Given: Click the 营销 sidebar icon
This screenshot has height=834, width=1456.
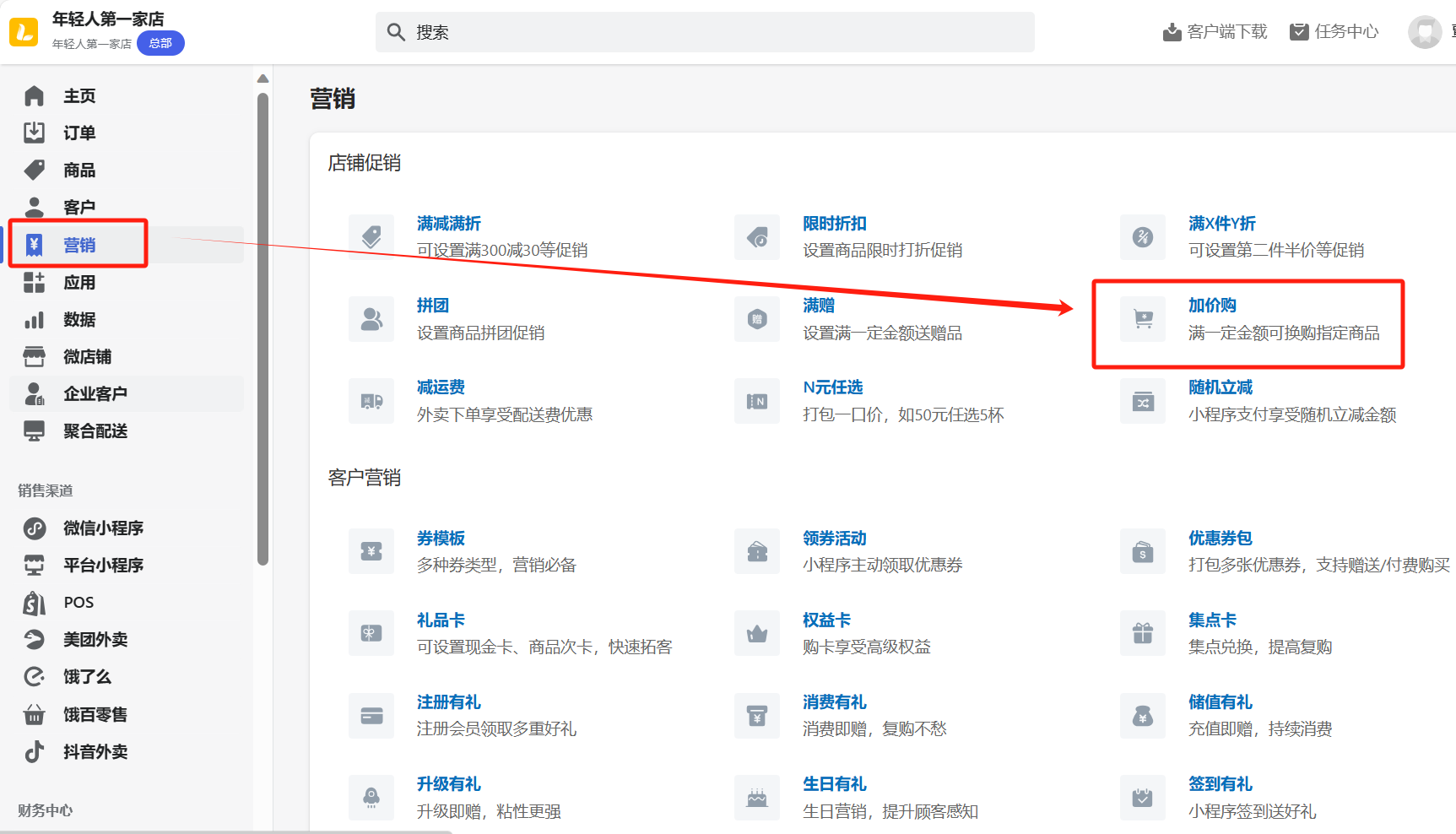Looking at the screenshot, I should 34,245.
